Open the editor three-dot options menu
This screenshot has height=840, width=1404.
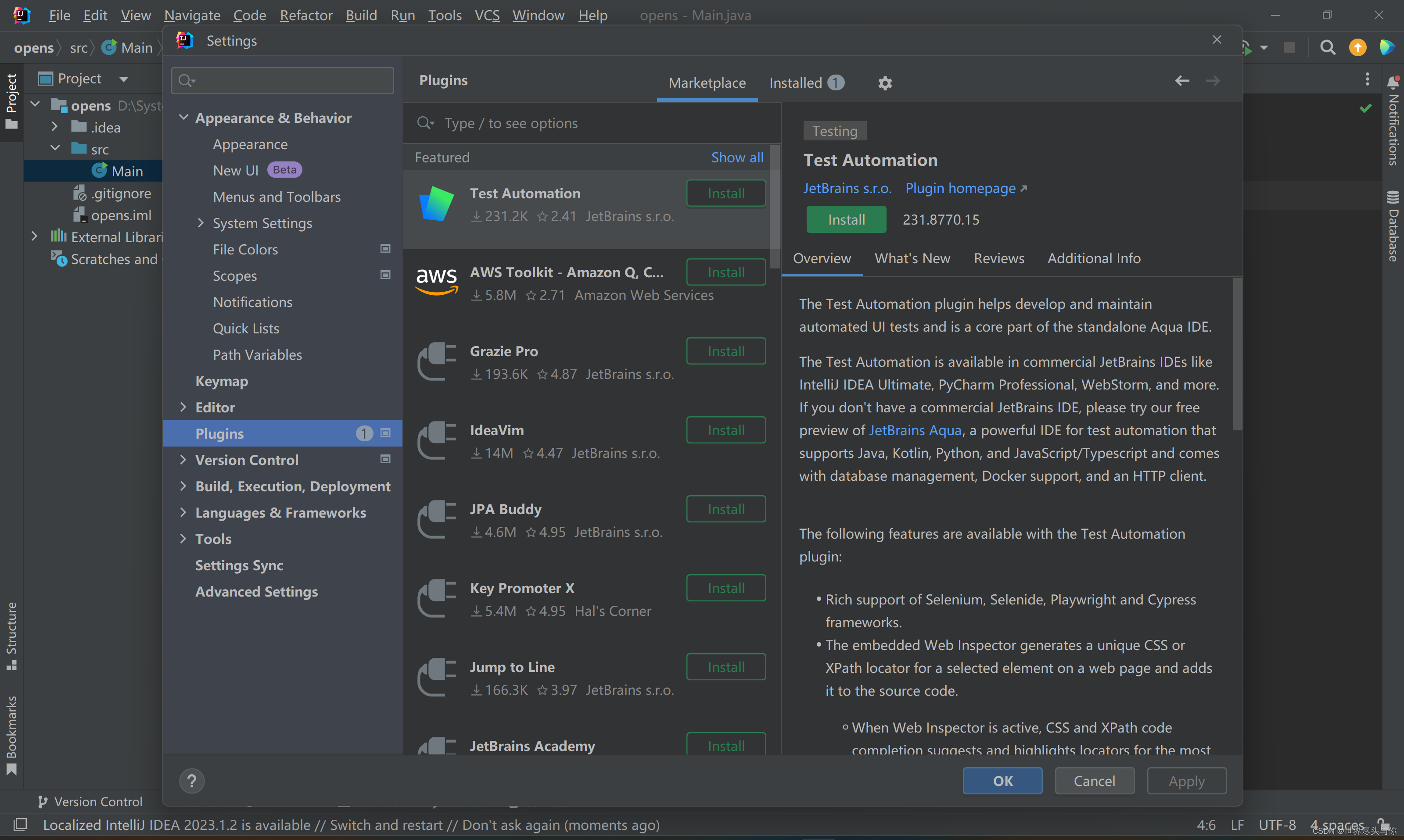1367,79
